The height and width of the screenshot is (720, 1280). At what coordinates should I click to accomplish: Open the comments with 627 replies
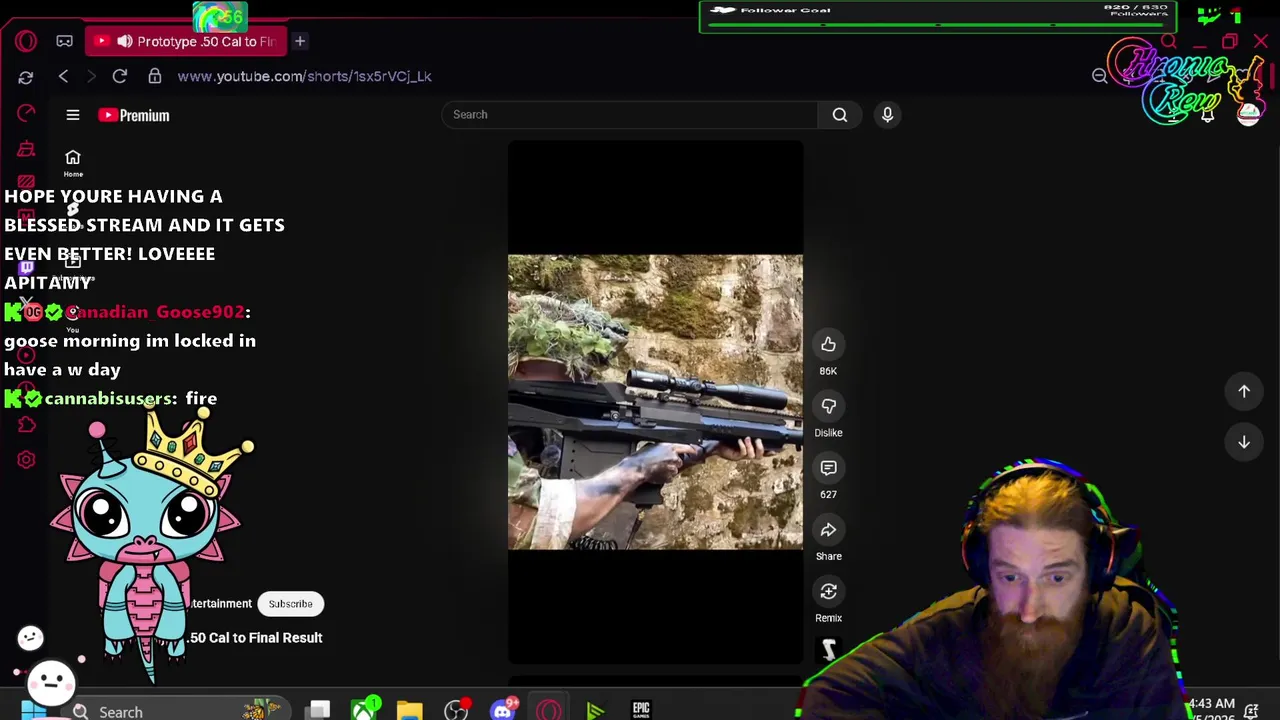click(828, 468)
